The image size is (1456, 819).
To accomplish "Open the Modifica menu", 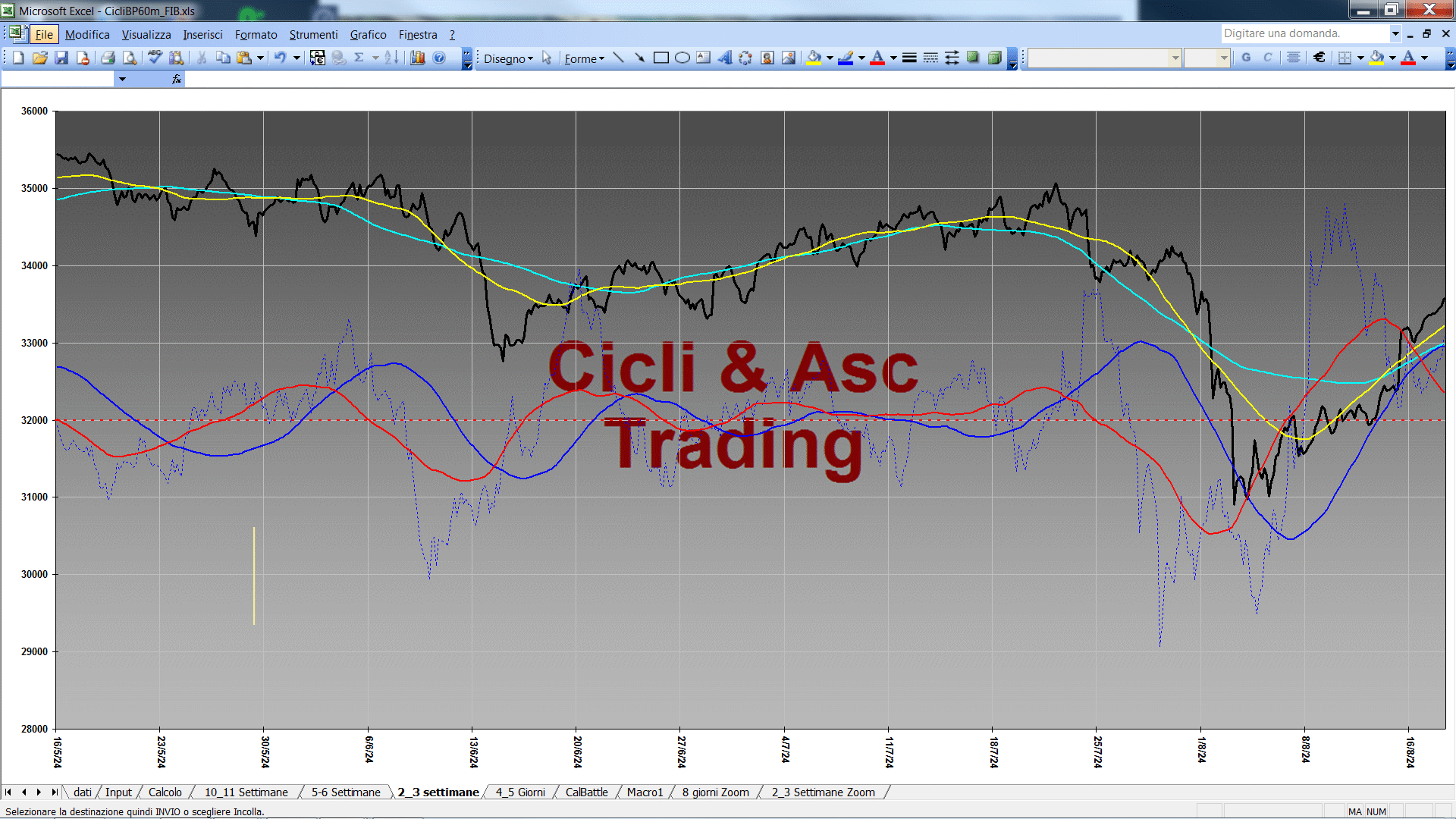I will [87, 34].
